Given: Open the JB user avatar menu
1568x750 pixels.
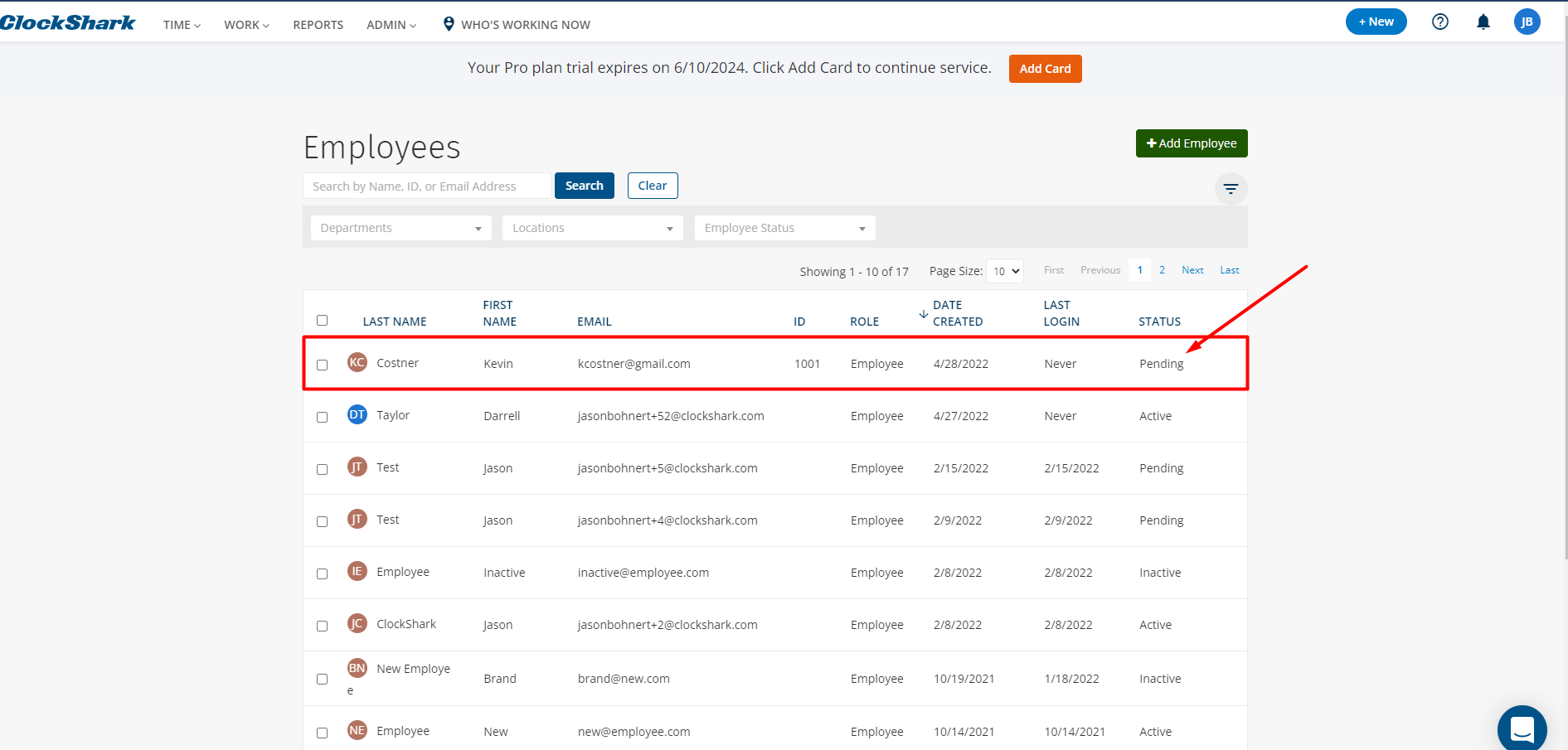Looking at the screenshot, I should (x=1527, y=22).
